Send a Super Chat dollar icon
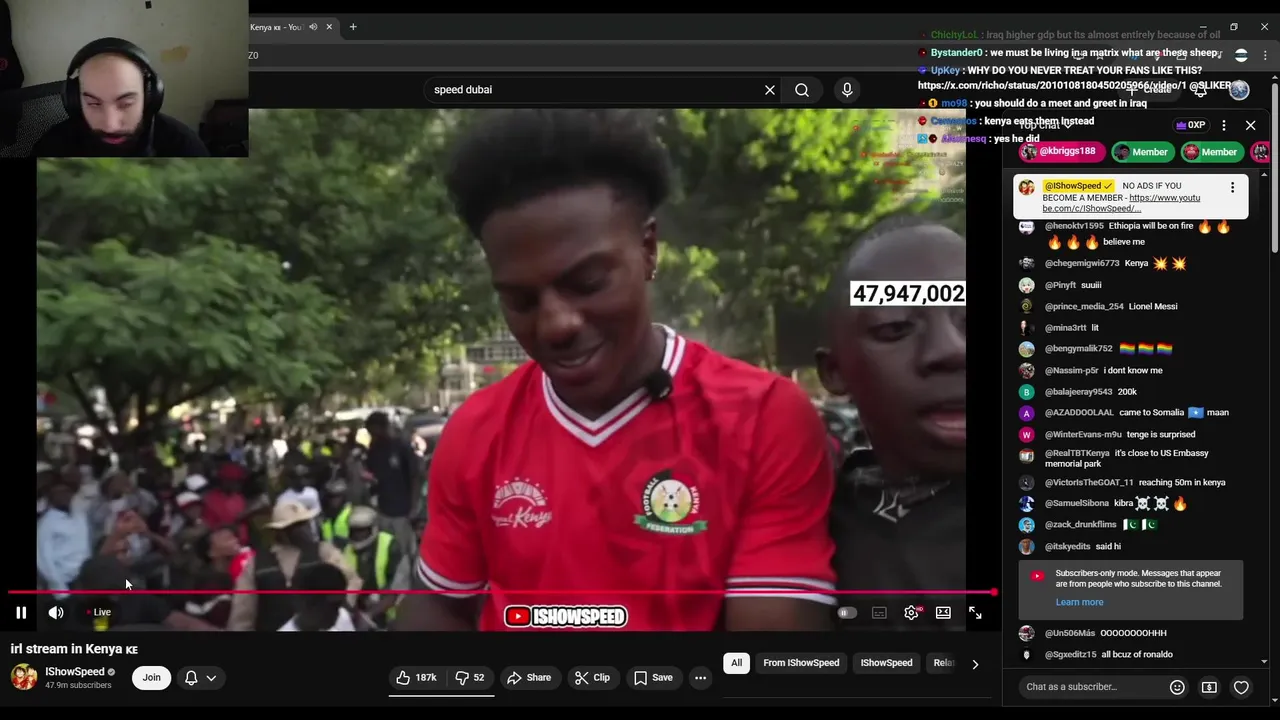The height and width of the screenshot is (720, 1280). point(1209,687)
